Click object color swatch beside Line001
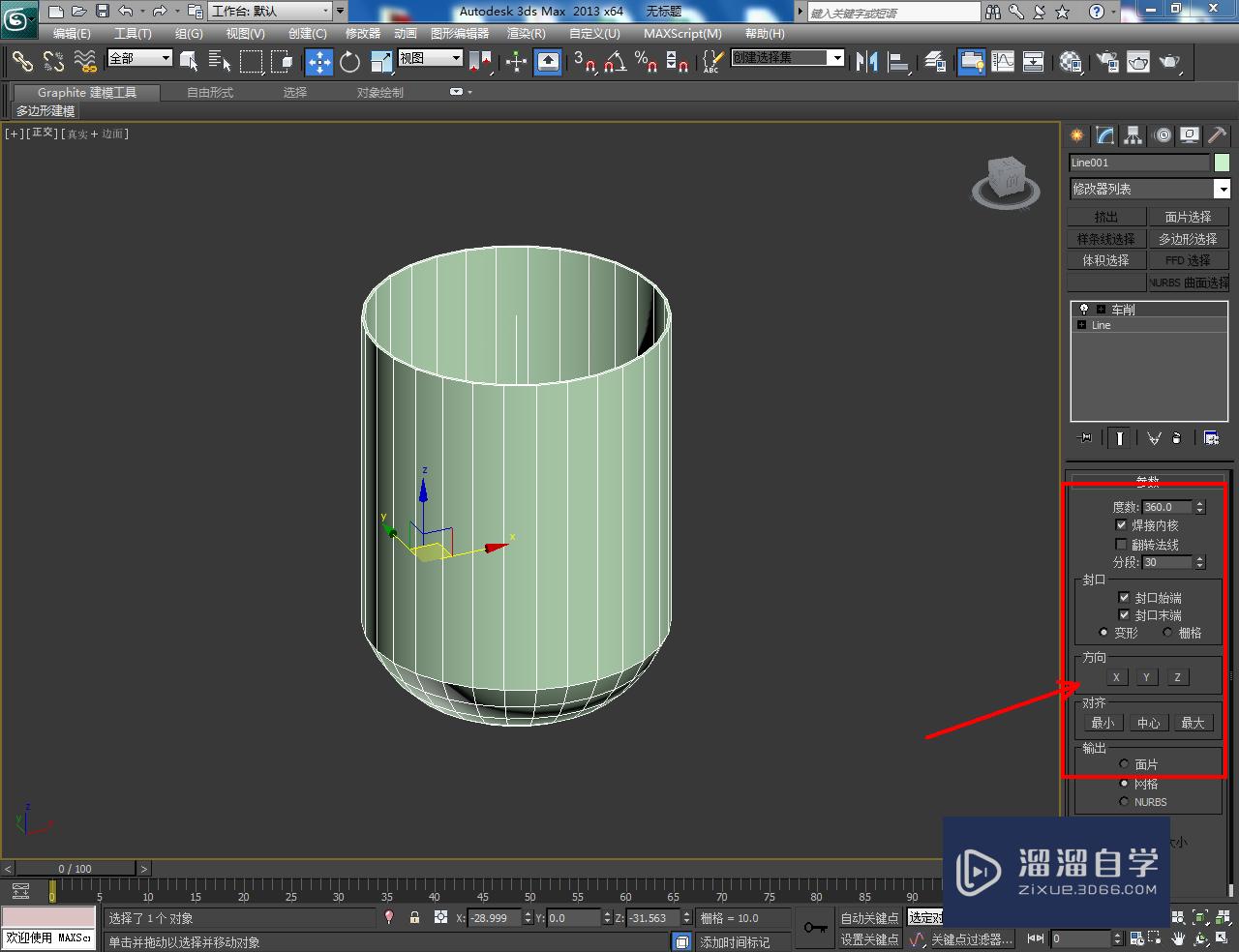The width and height of the screenshot is (1239, 952). click(1222, 163)
